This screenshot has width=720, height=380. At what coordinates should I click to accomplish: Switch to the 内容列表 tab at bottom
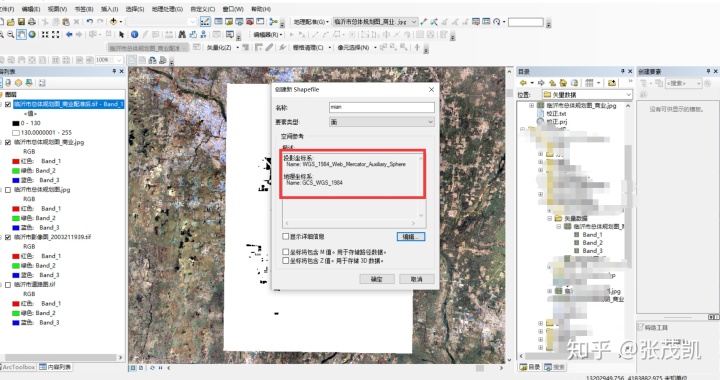tap(55, 367)
